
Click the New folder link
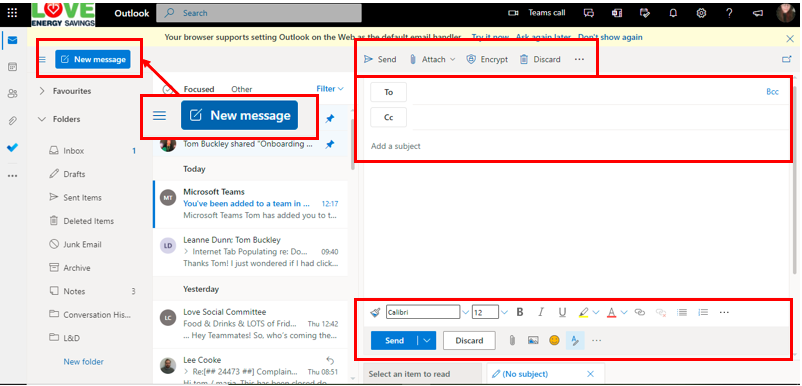coord(83,361)
